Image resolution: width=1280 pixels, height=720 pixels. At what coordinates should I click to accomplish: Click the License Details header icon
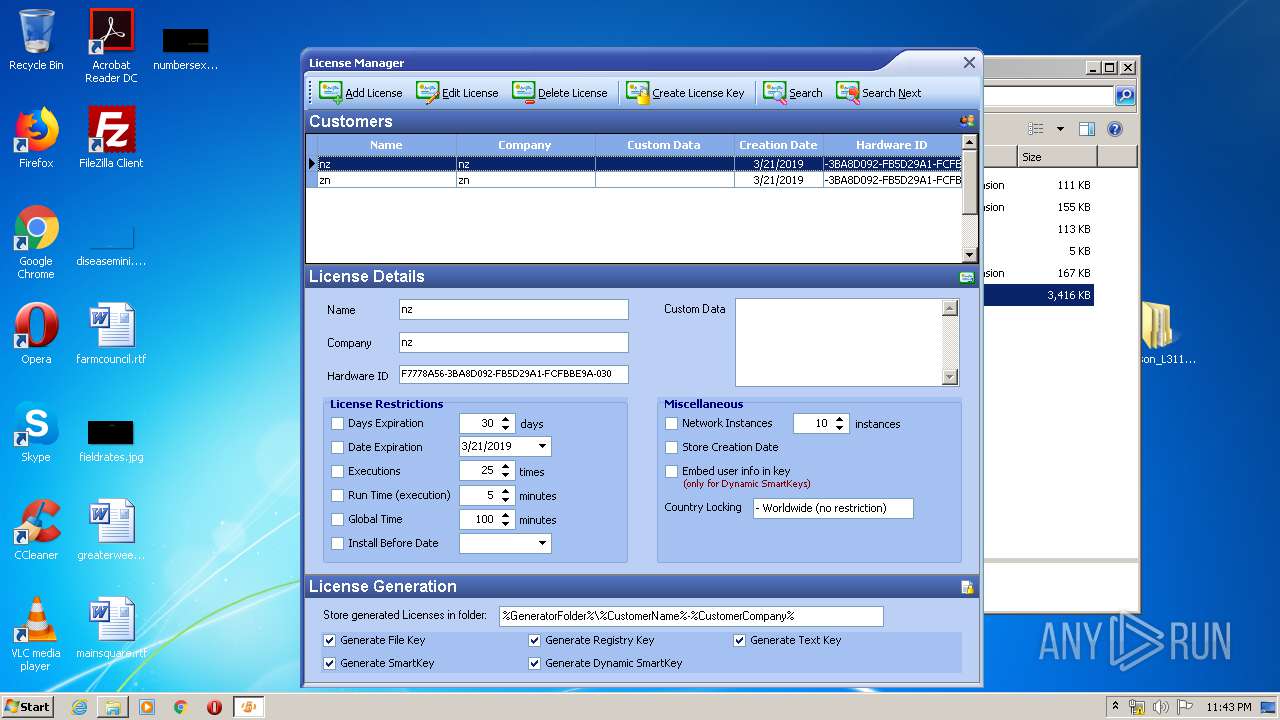967,277
